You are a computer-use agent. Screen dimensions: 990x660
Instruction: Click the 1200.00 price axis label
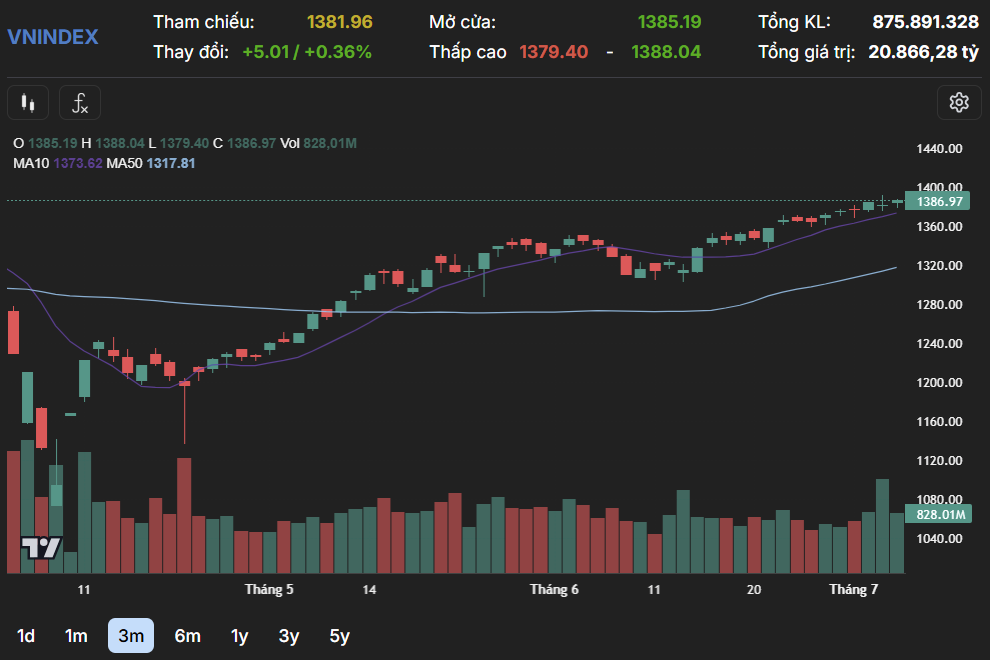point(939,383)
